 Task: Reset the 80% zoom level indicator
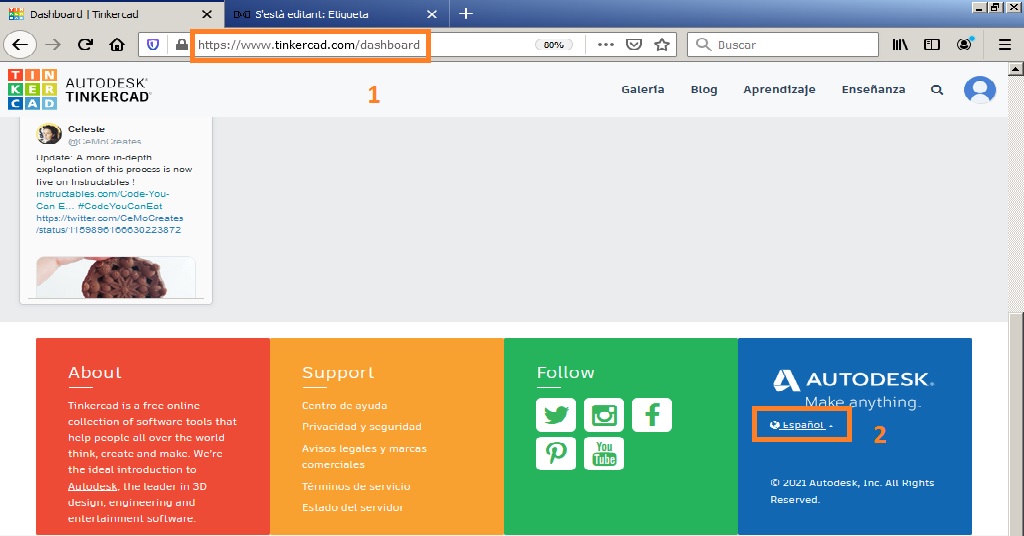(554, 44)
